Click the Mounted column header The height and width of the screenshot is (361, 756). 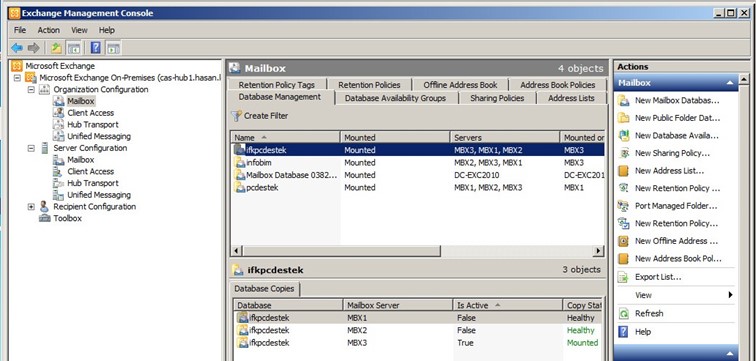point(395,137)
